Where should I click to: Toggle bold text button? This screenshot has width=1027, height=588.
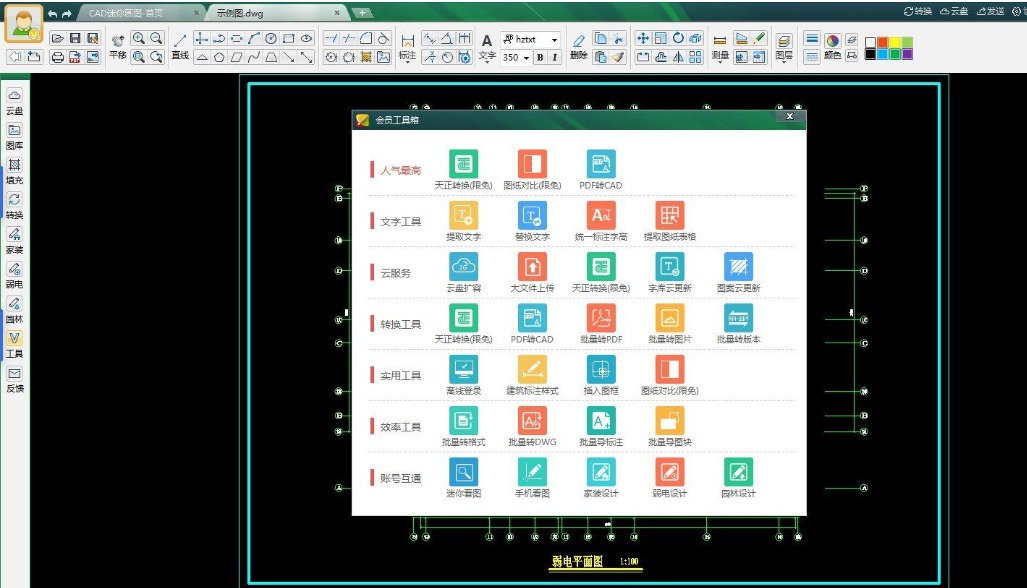pos(540,58)
